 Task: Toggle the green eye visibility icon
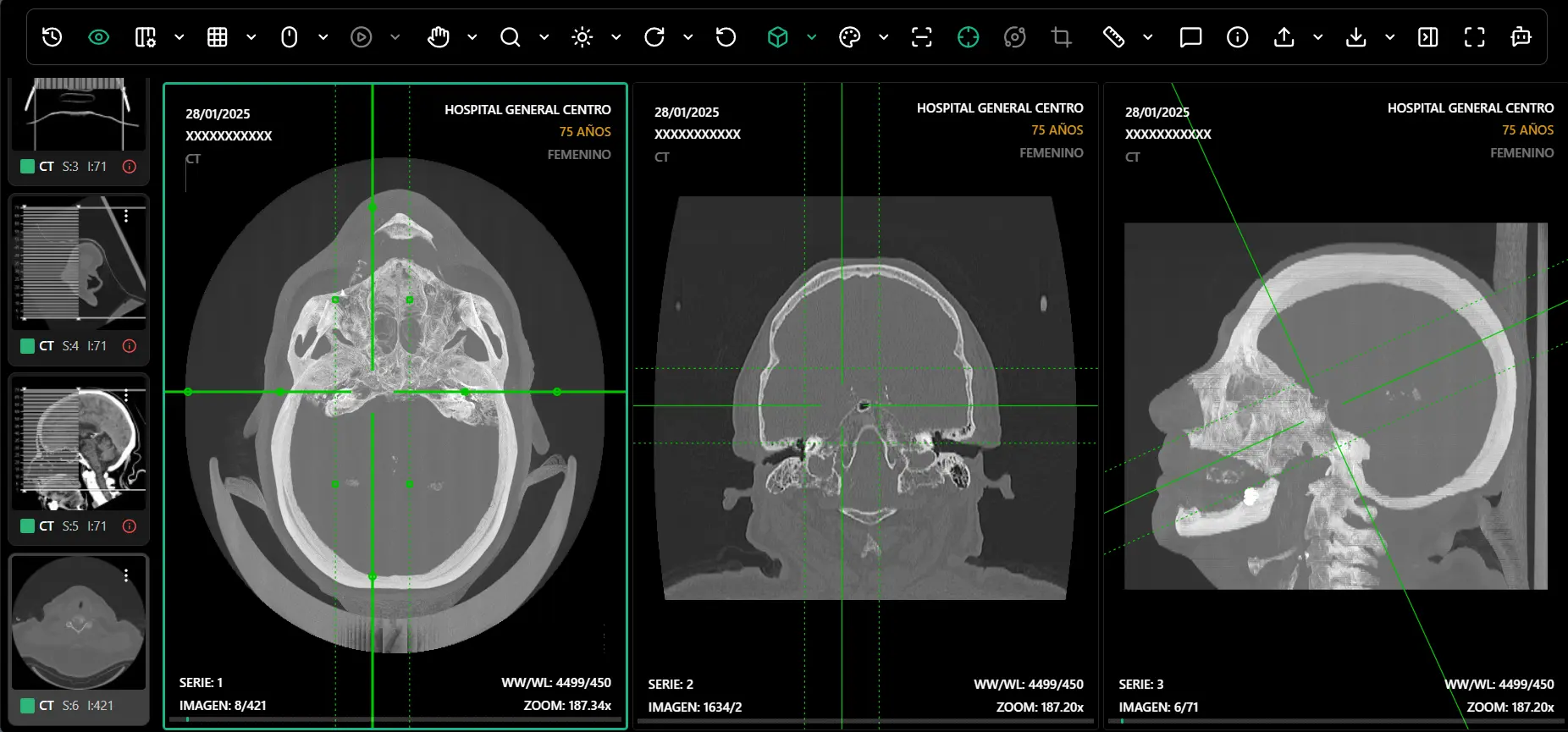tap(99, 37)
